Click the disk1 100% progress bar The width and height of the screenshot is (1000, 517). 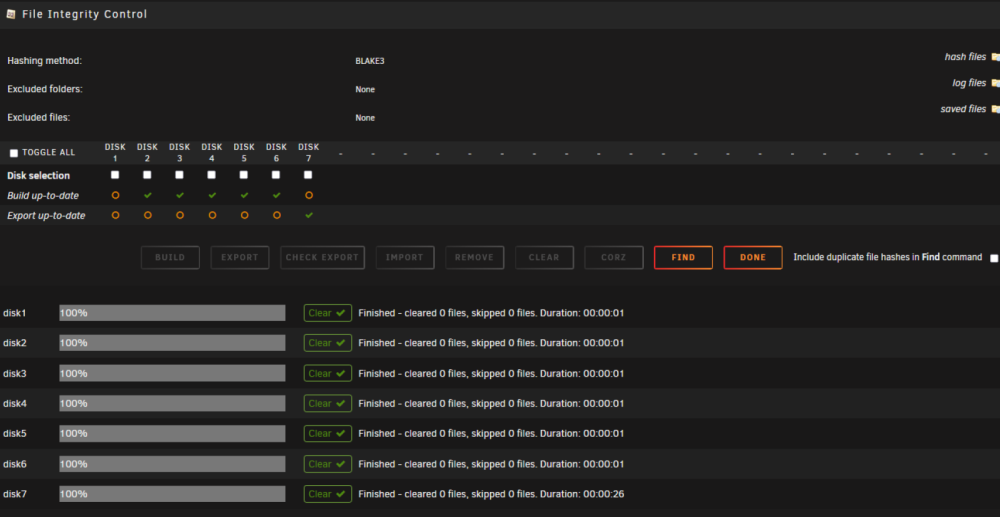pyautogui.click(x=172, y=313)
